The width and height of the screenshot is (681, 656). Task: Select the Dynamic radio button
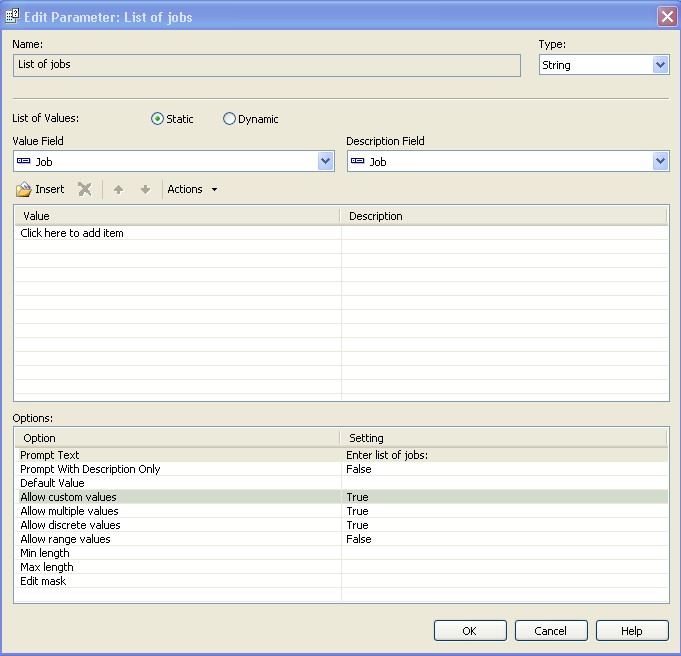(229, 119)
